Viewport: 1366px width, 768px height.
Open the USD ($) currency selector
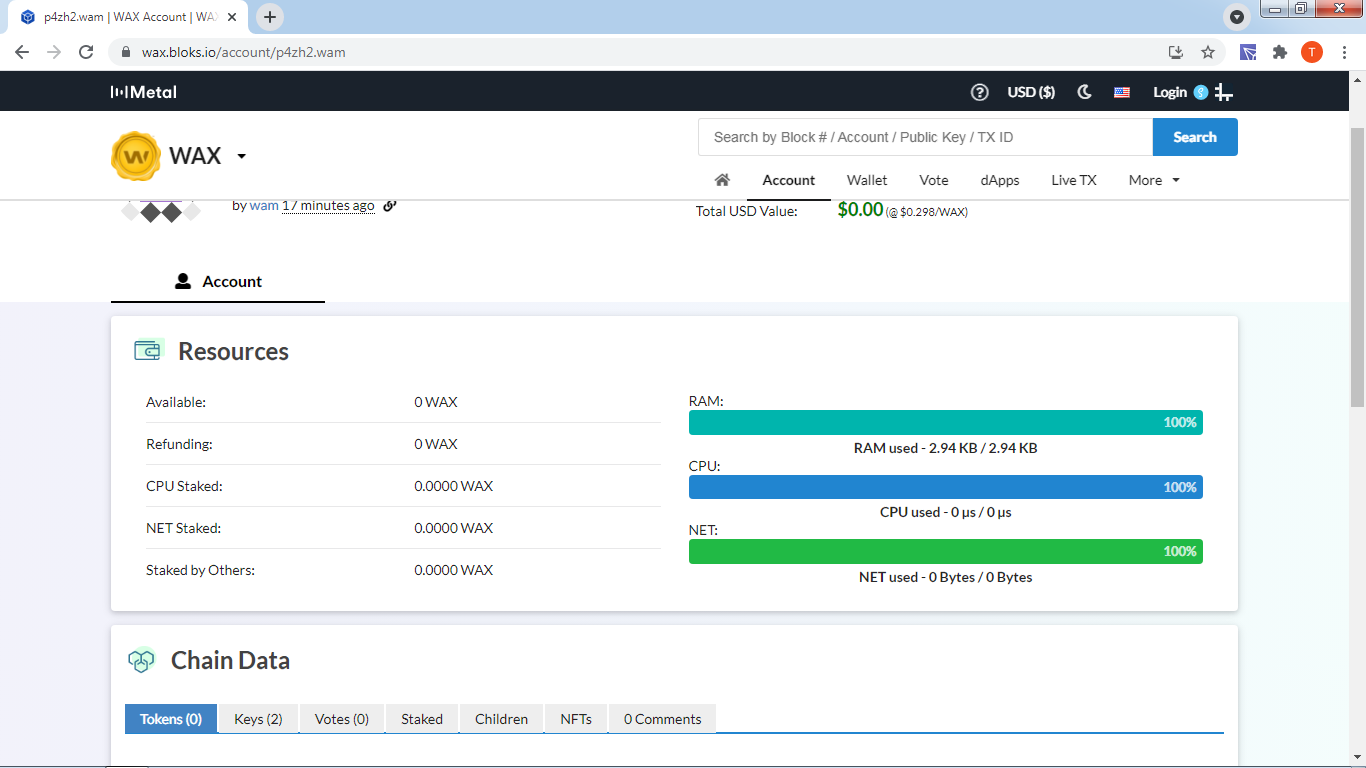coord(1031,92)
